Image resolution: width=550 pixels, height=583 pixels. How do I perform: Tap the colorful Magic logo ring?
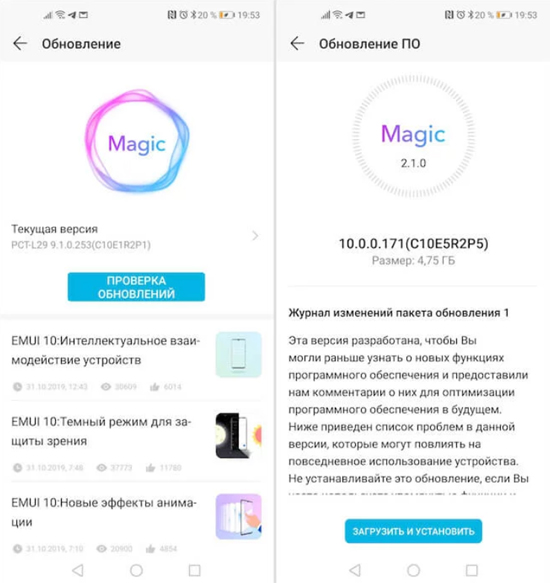[137, 142]
